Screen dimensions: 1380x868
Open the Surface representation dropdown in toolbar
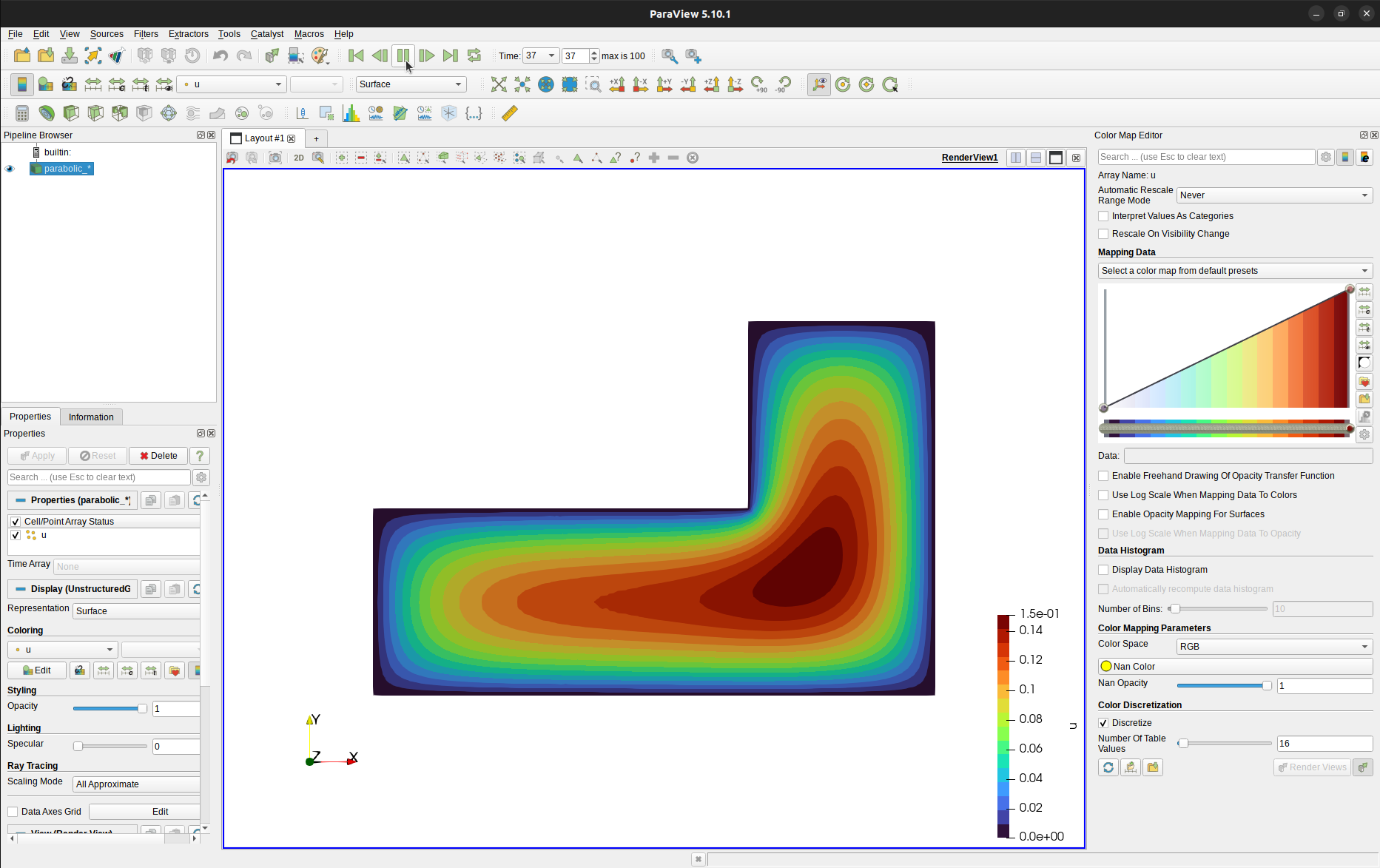411,84
